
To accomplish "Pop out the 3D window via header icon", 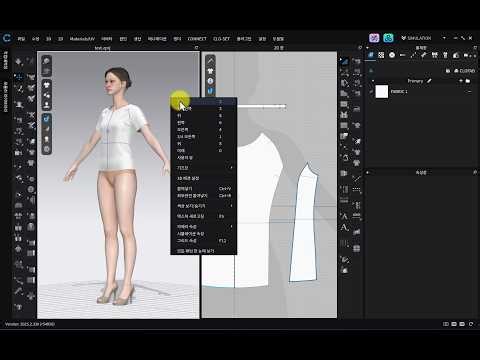I will click(196, 48).
